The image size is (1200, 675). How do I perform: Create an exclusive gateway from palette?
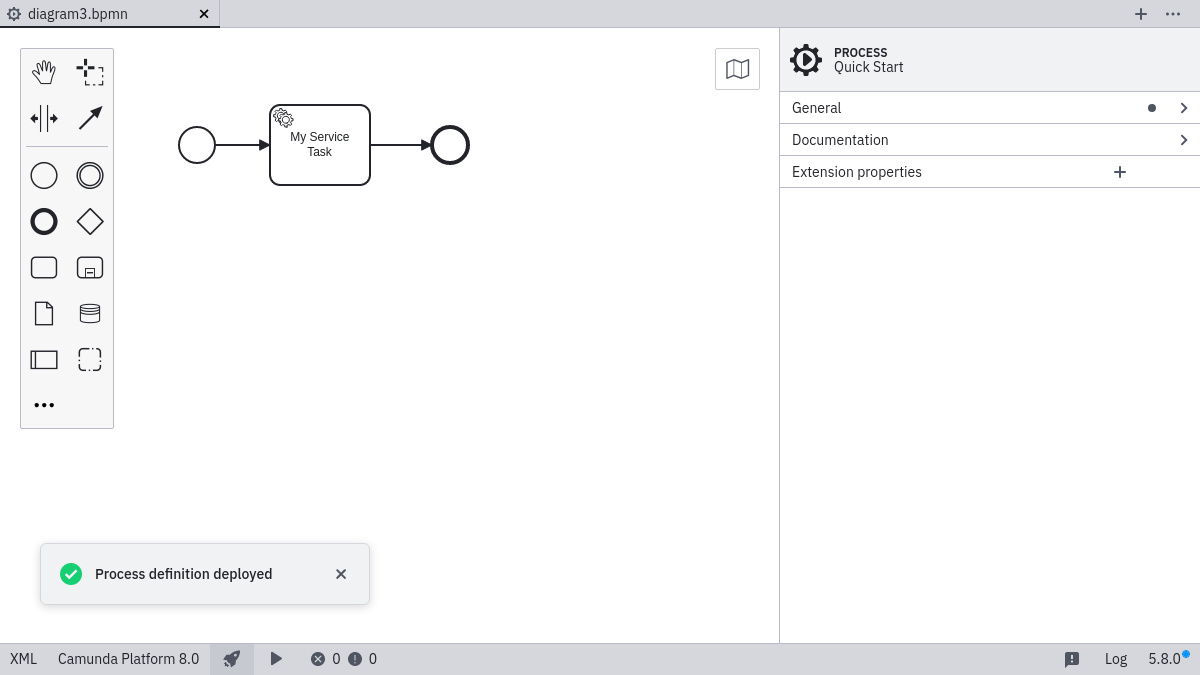point(90,222)
